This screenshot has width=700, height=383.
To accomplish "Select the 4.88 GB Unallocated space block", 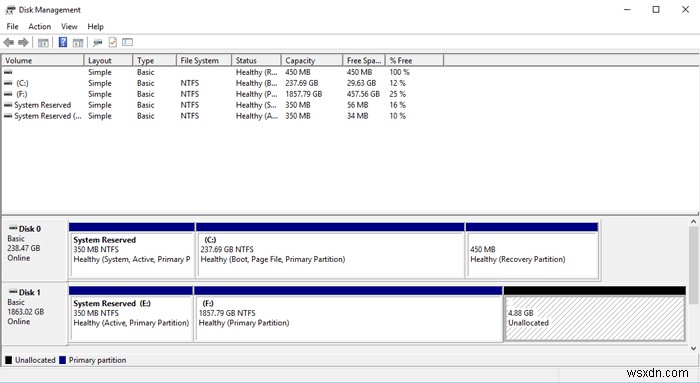I will 595,314.
